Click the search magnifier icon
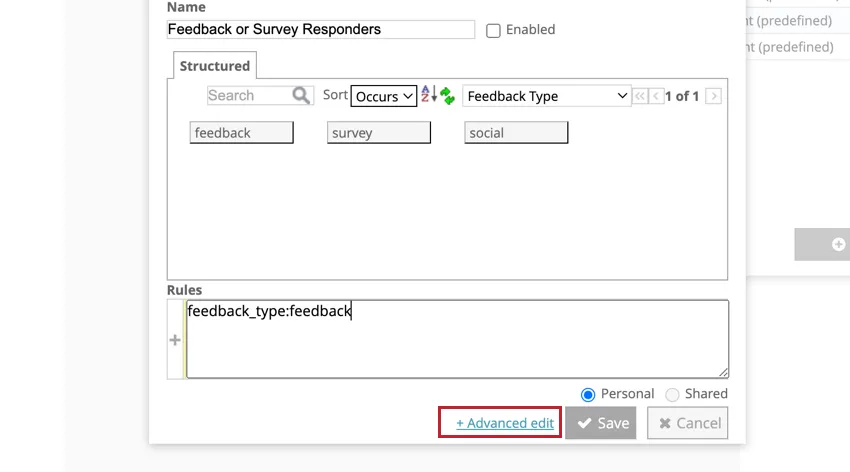 pos(301,96)
